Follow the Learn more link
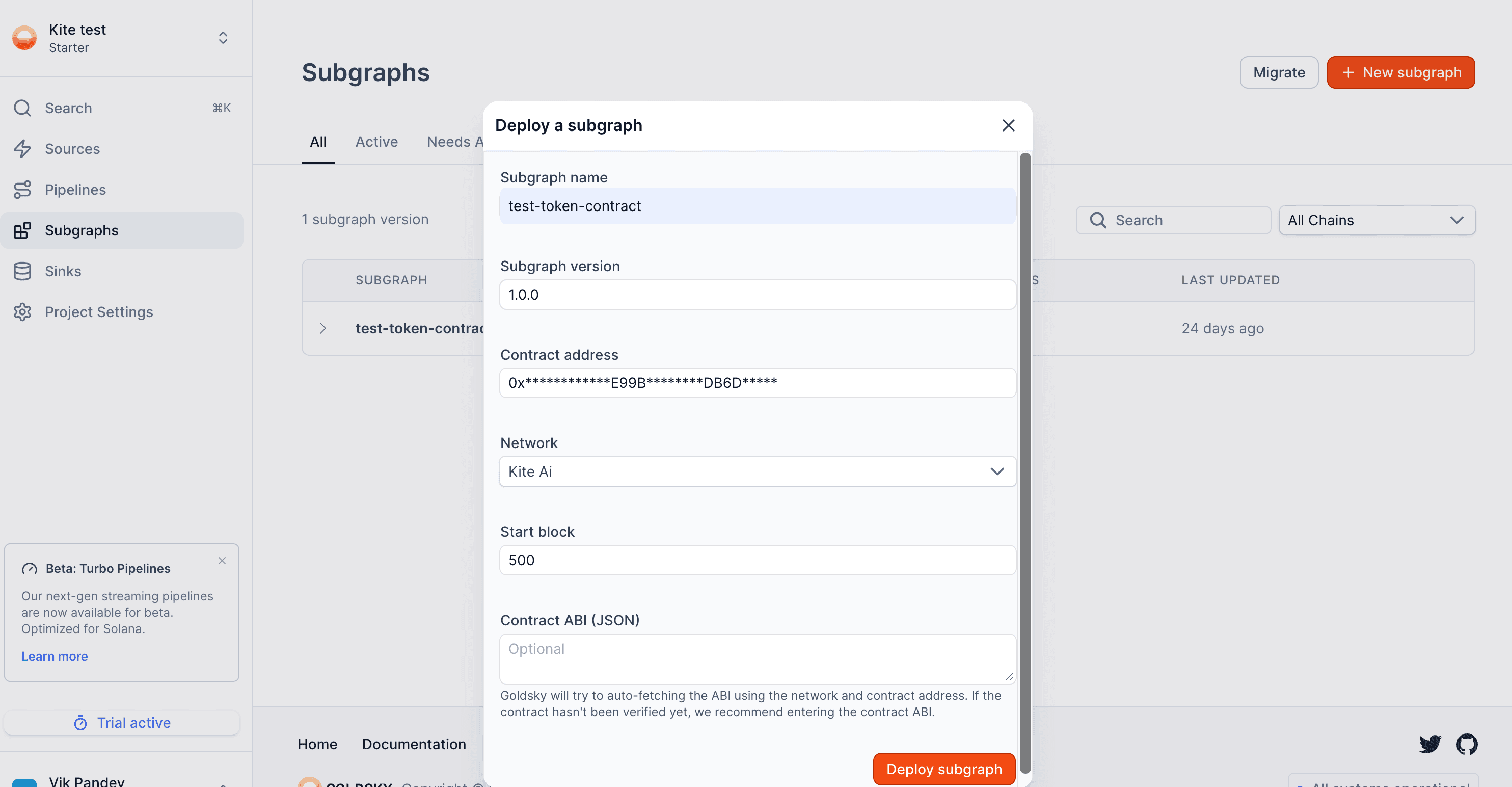This screenshot has height=787, width=1512. tap(55, 656)
